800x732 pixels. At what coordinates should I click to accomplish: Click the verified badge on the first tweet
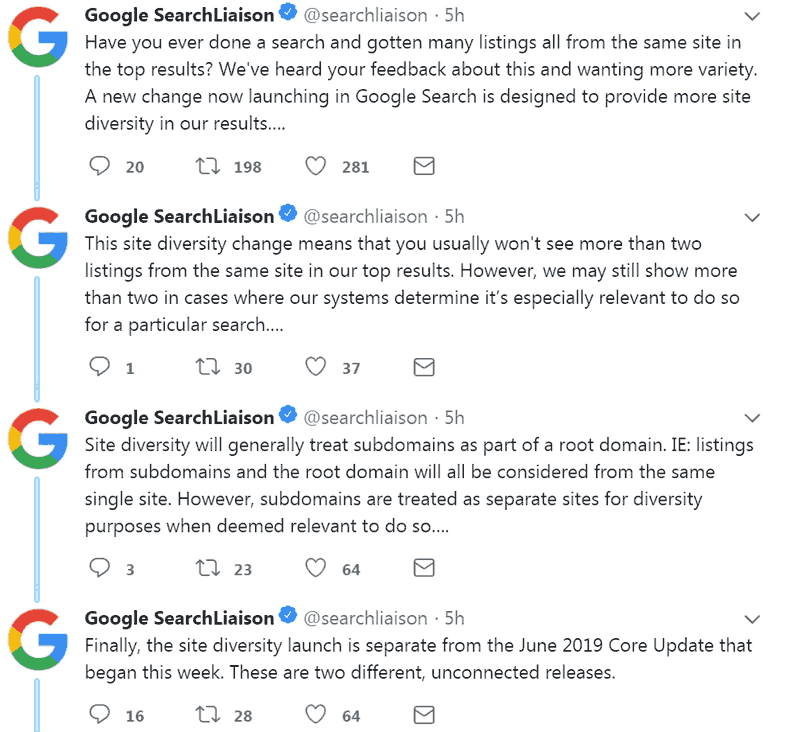coord(289,14)
